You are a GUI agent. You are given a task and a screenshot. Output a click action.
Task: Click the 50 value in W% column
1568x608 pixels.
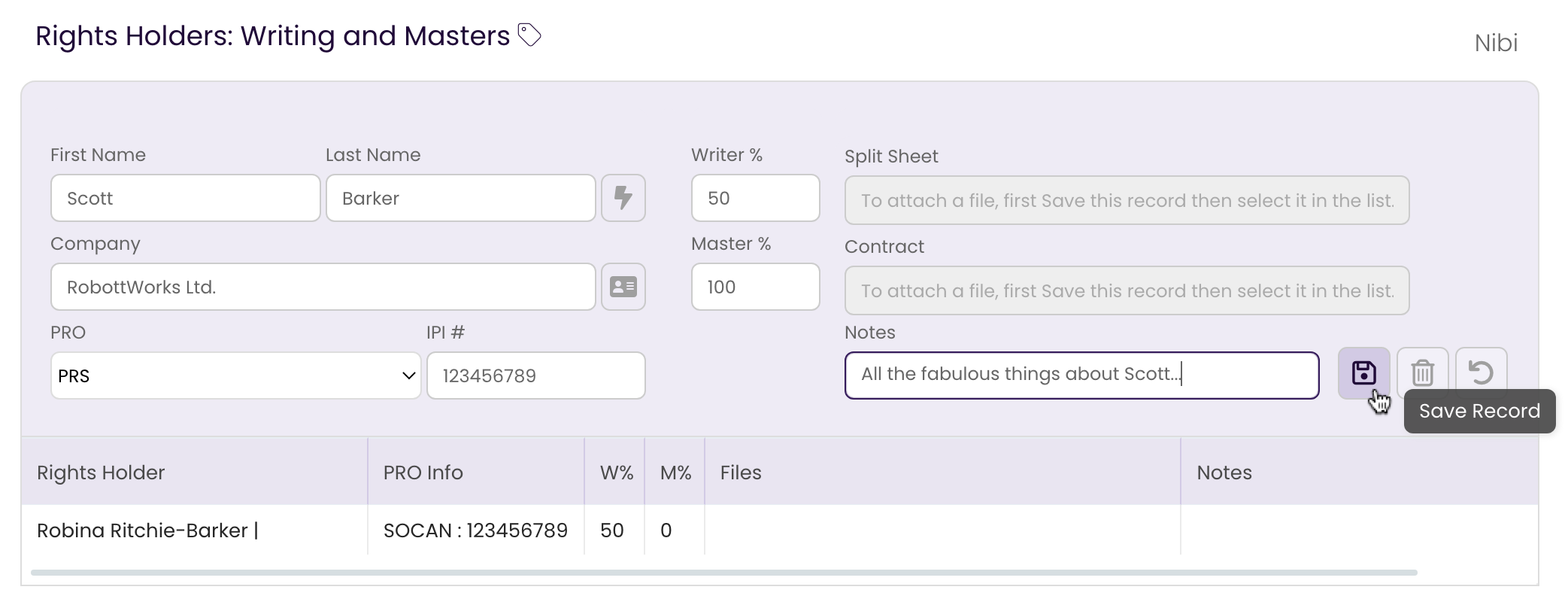click(x=612, y=530)
